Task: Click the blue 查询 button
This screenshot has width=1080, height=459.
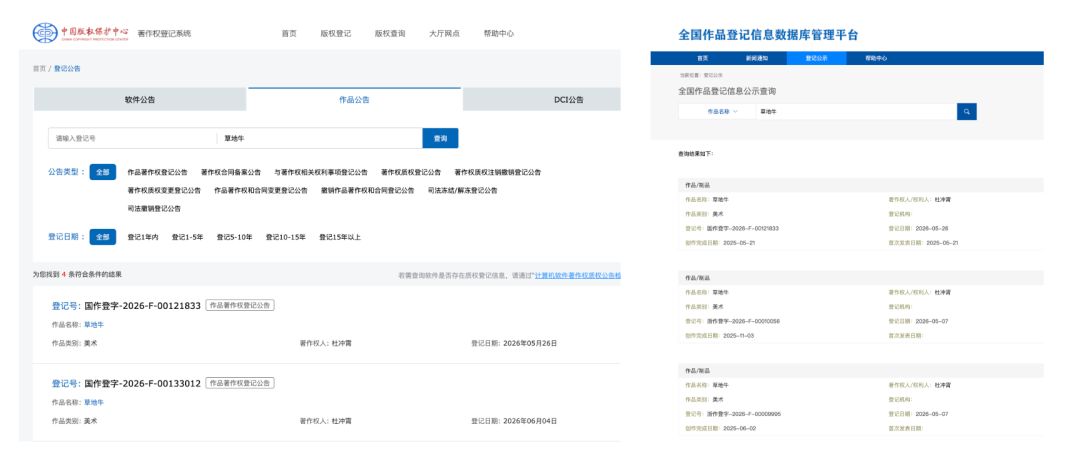Action: tap(440, 139)
